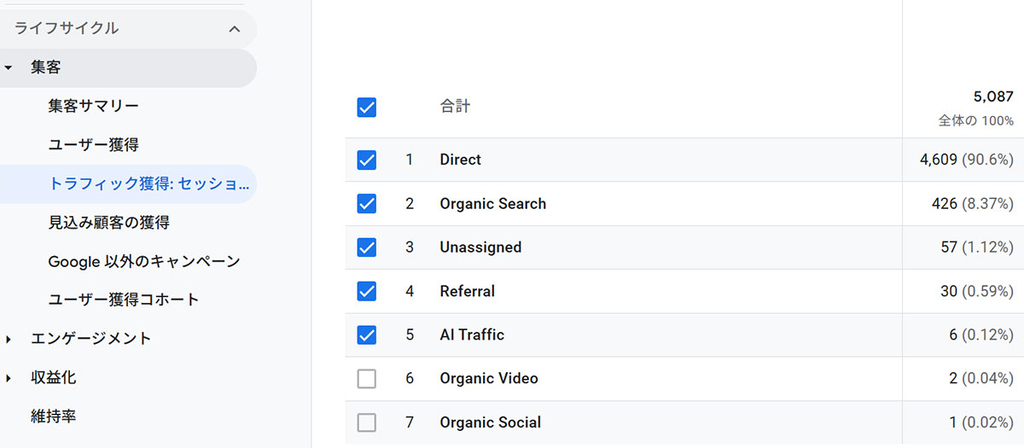
Task: Open ユーザー獲得コホート report
Action: (123, 300)
